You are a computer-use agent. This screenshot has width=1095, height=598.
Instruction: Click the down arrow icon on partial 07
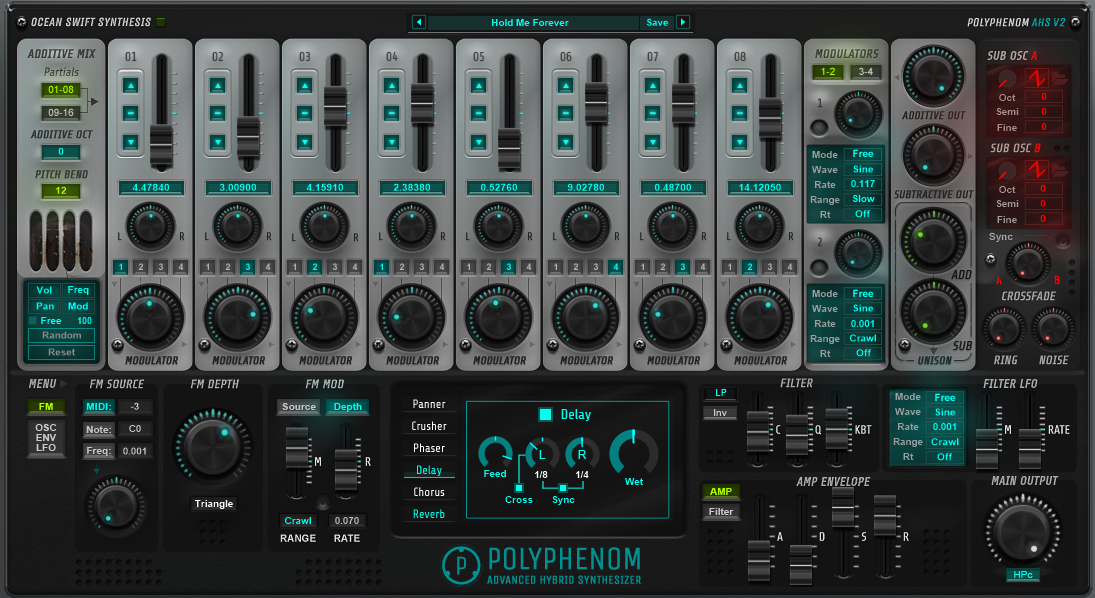click(x=652, y=142)
